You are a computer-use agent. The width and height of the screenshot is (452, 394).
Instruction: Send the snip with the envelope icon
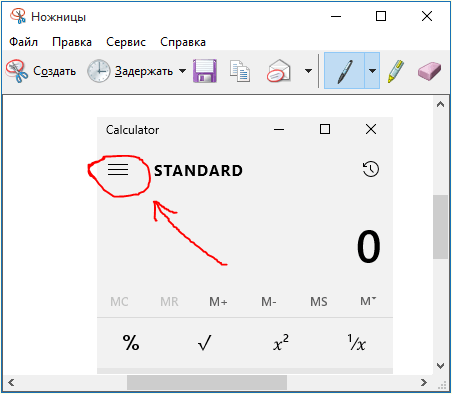tap(279, 71)
